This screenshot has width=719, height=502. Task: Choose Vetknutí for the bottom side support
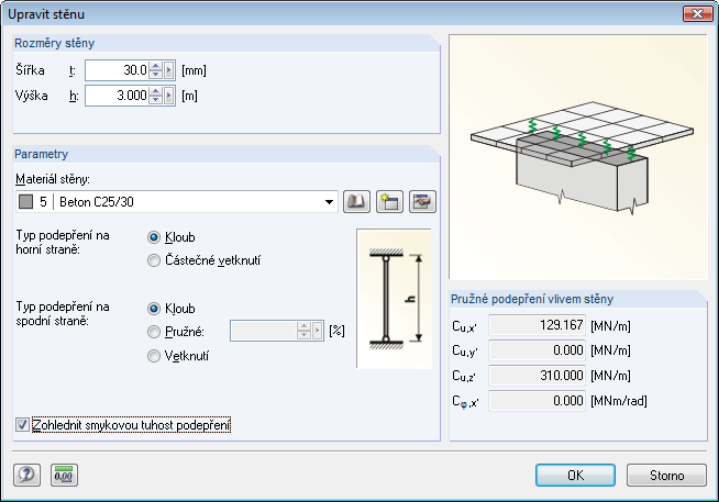point(154,355)
